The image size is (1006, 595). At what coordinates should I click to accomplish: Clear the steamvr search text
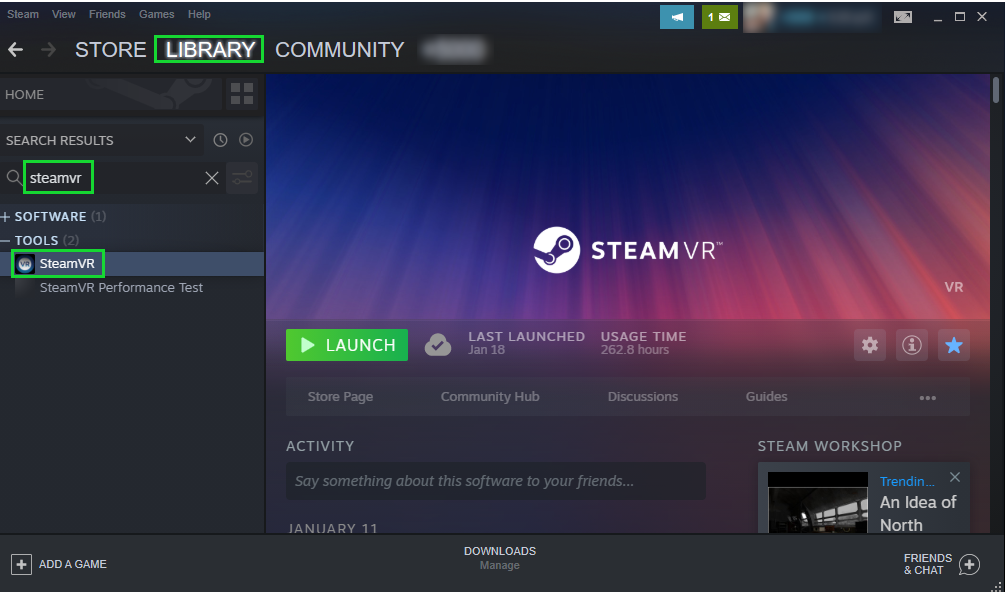(212, 178)
